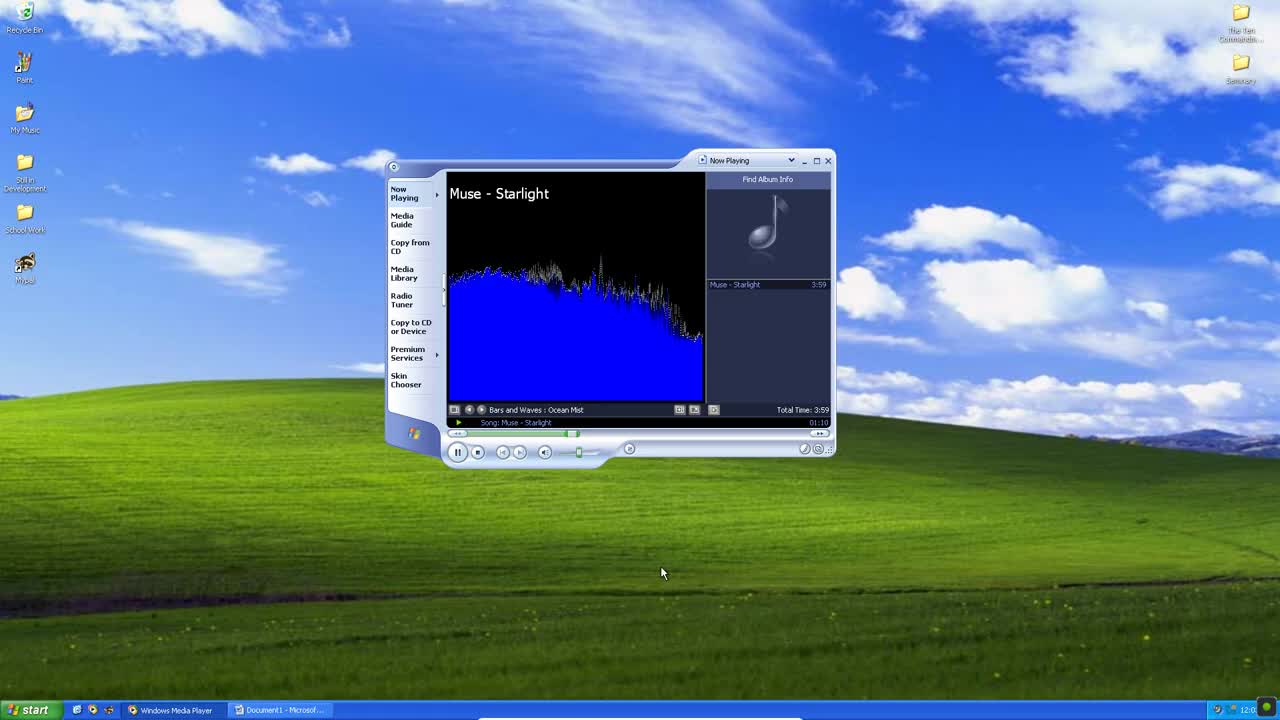Expand the Now Playing sidebar arrow
Image resolution: width=1280 pixels, height=720 pixels.
437,194
